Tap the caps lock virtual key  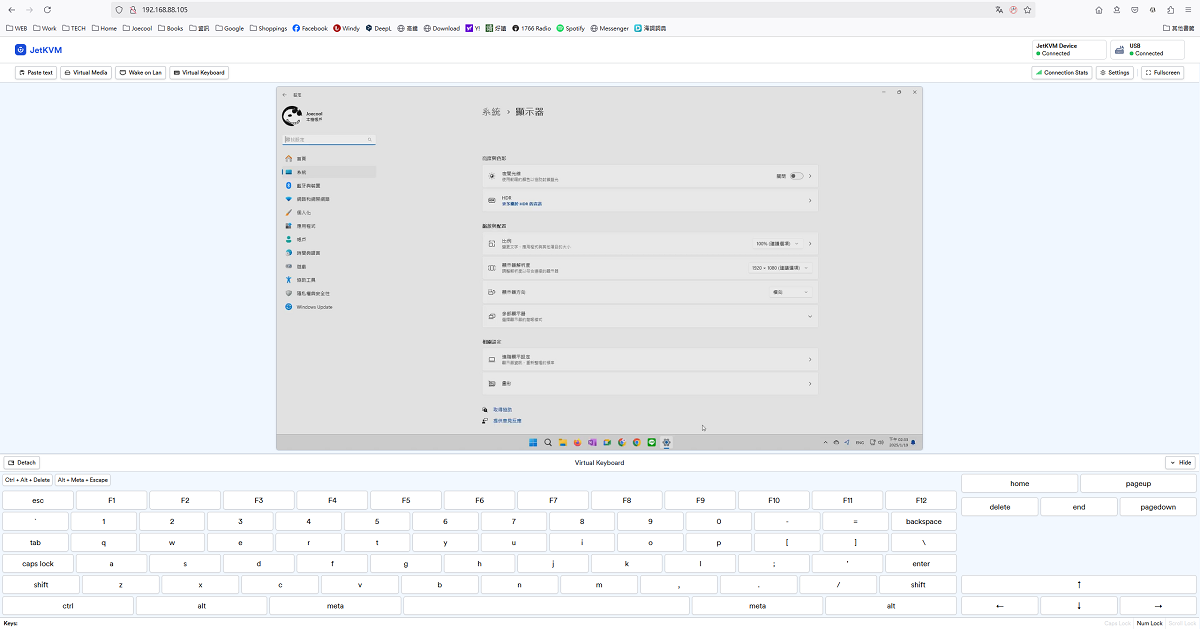pos(38,564)
